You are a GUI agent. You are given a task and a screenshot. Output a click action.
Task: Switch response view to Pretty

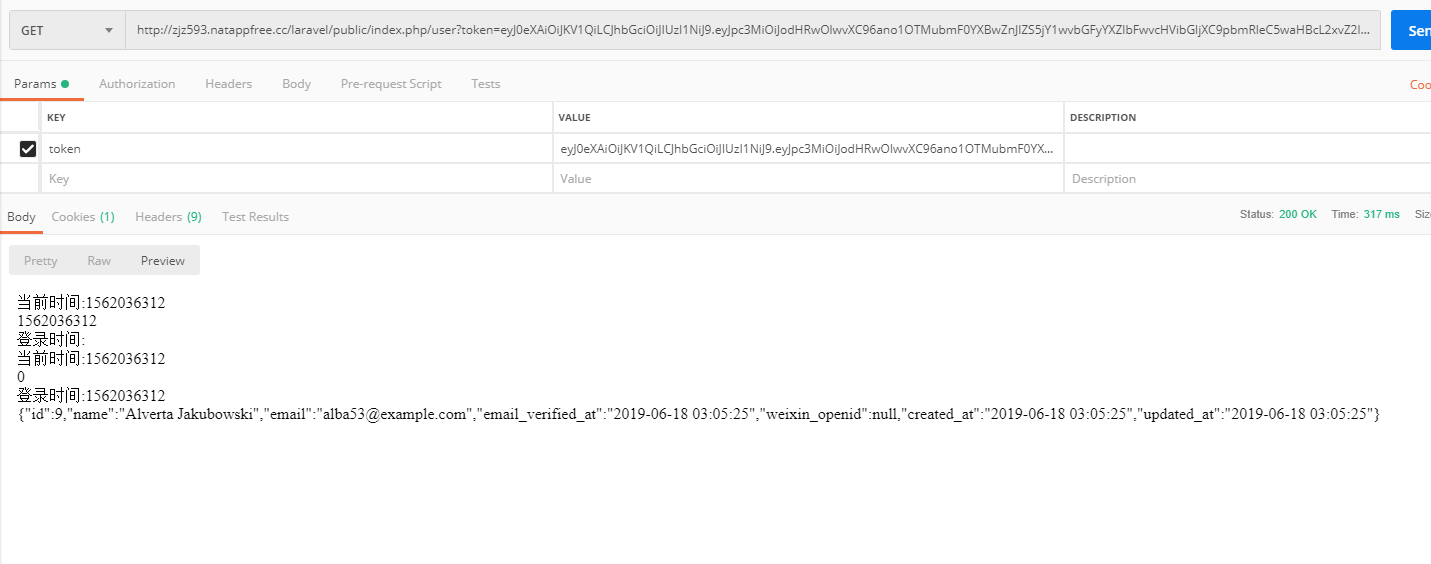coord(41,261)
